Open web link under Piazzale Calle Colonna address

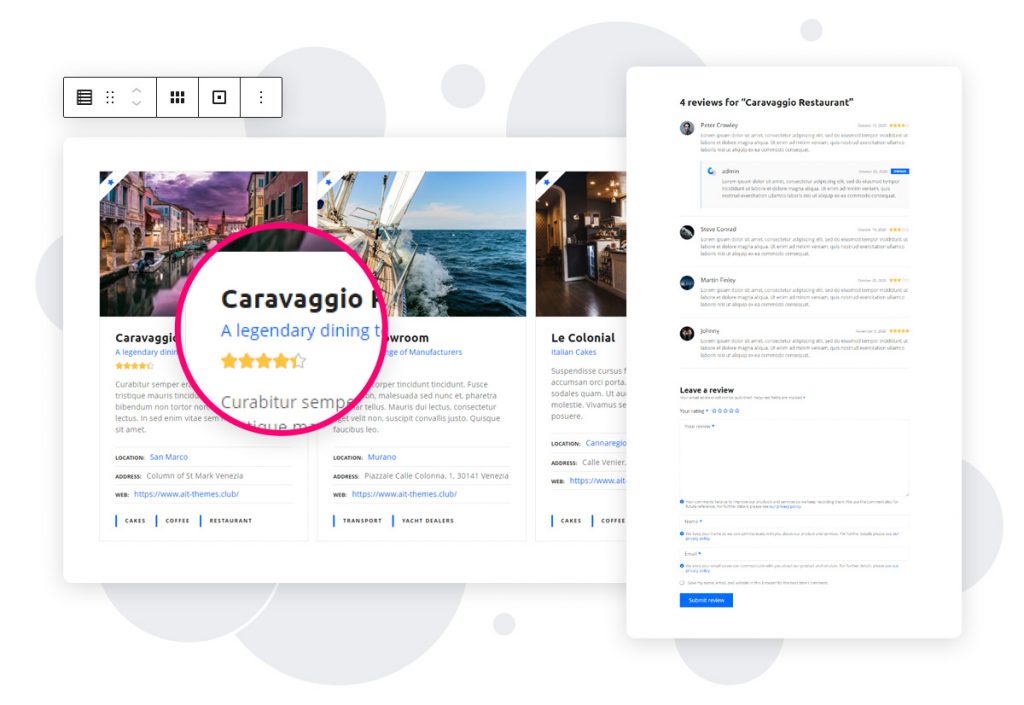click(404, 494)
